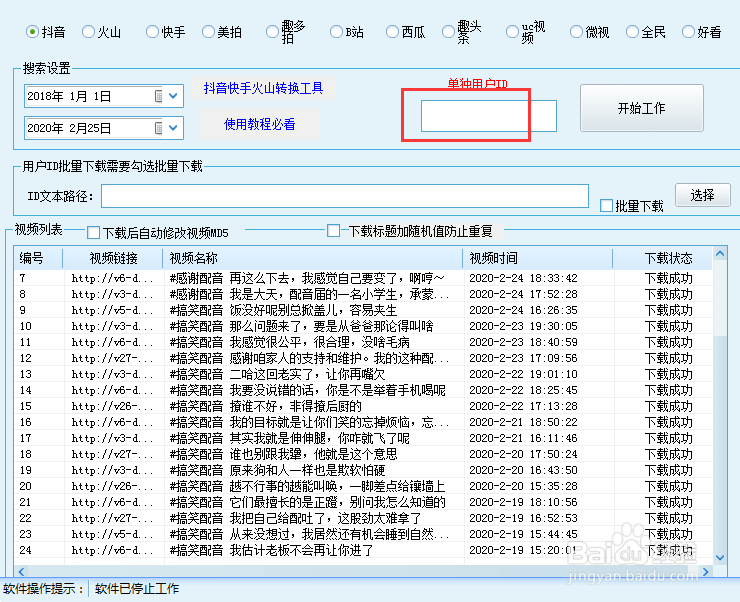740x602 pixels.
Task: Select row 22 我把自己给配吐了 video
Action: (363, 518)
